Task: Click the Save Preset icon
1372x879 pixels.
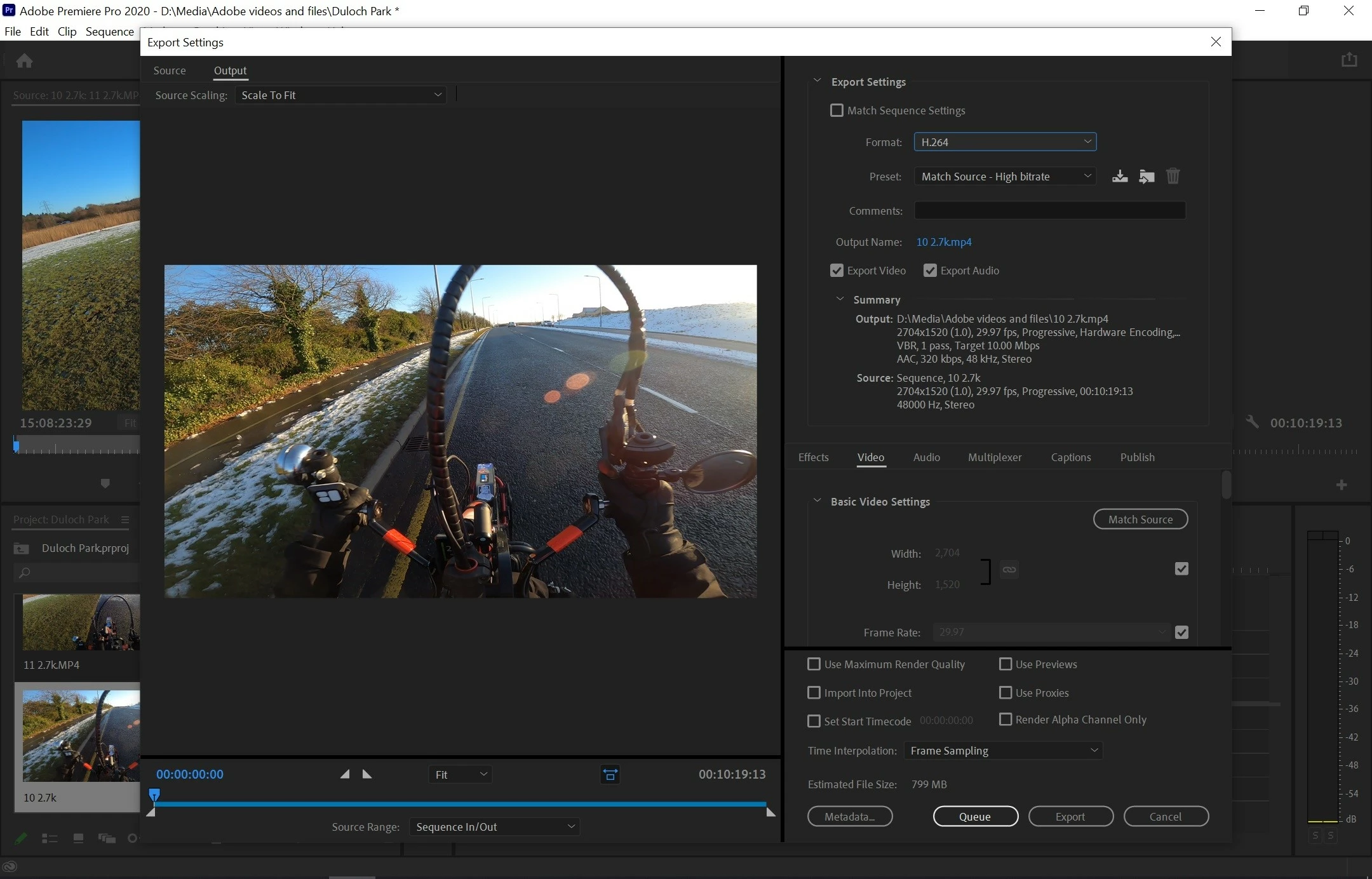Action: coord(1120,177)
